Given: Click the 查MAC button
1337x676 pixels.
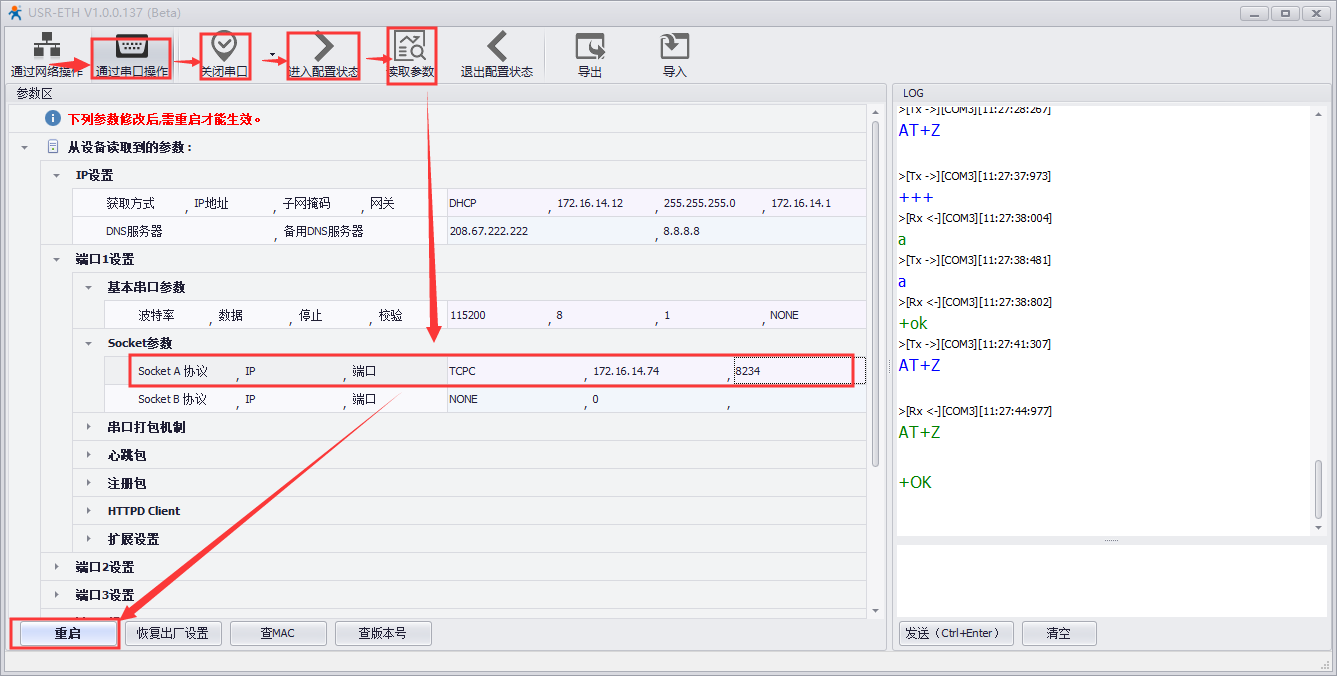Looking at the screenshot, I should click(278, 633).
